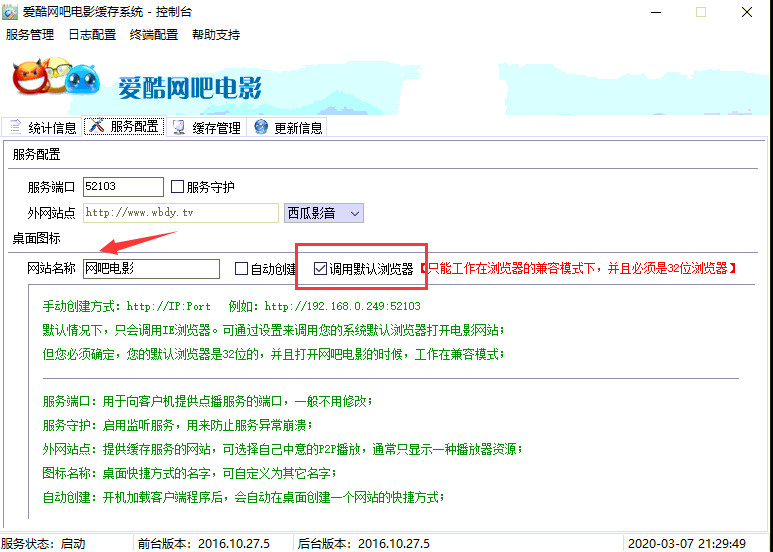
Task: Click the 网站名称 field with 网吧电影
Action: point(151,269)
